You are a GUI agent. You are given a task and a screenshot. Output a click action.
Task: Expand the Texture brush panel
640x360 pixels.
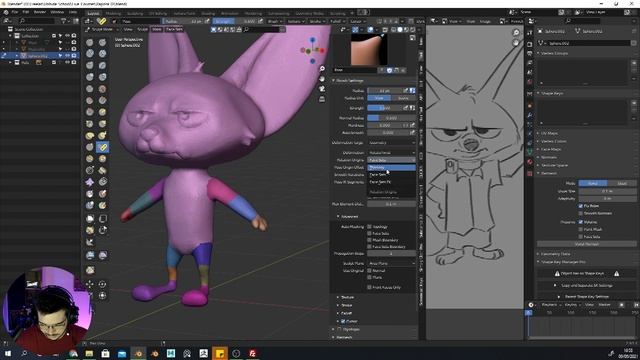click(x=338, y=297)
